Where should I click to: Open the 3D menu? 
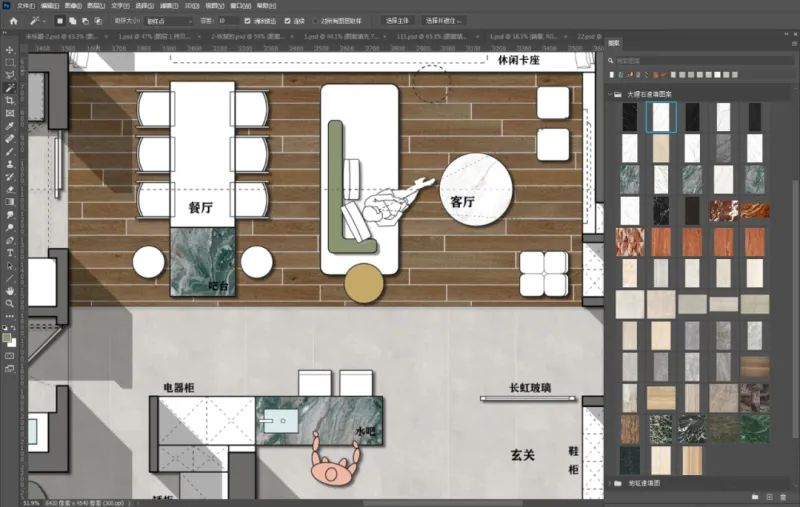[190, 5]
